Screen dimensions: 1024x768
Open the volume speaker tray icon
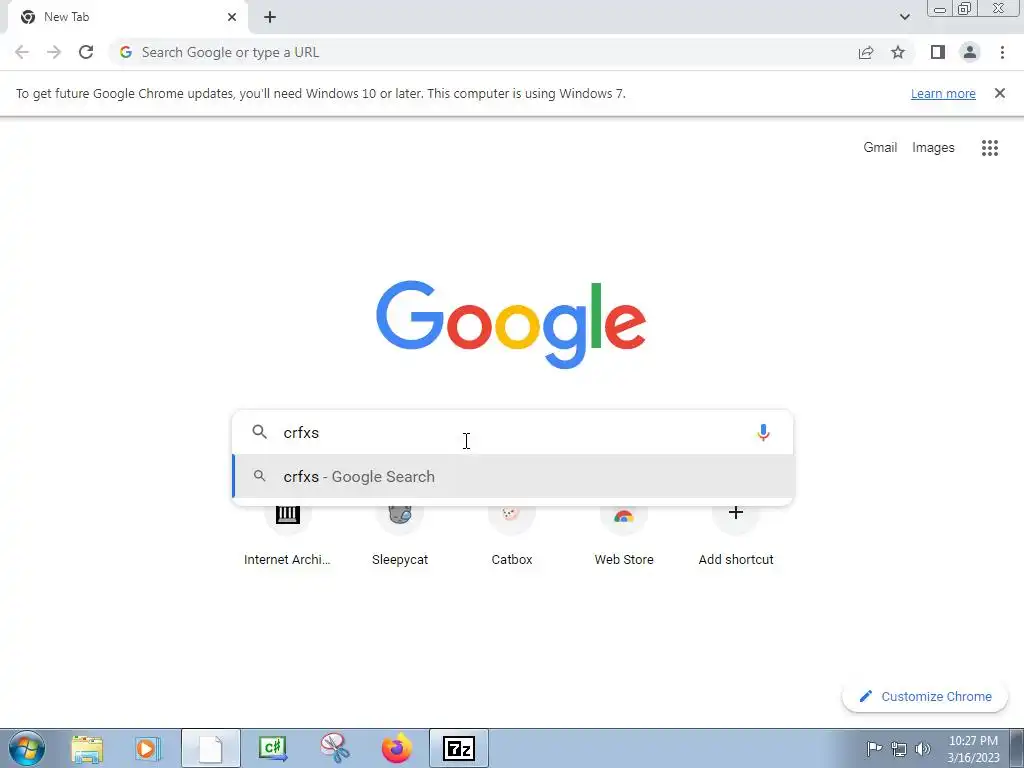tap(923, 749)
